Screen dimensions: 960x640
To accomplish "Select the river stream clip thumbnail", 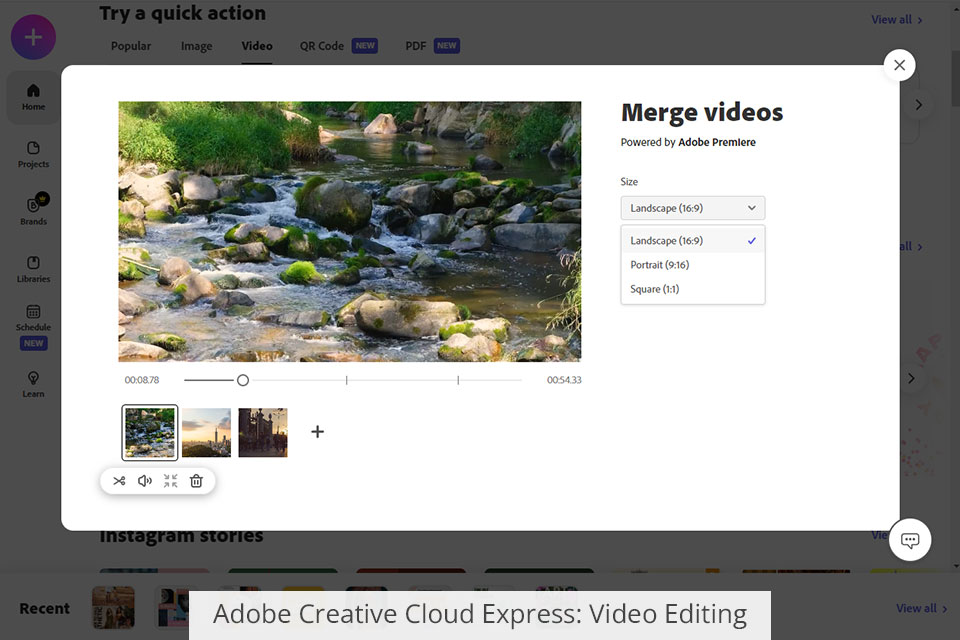I will click(x=150, y=432).
